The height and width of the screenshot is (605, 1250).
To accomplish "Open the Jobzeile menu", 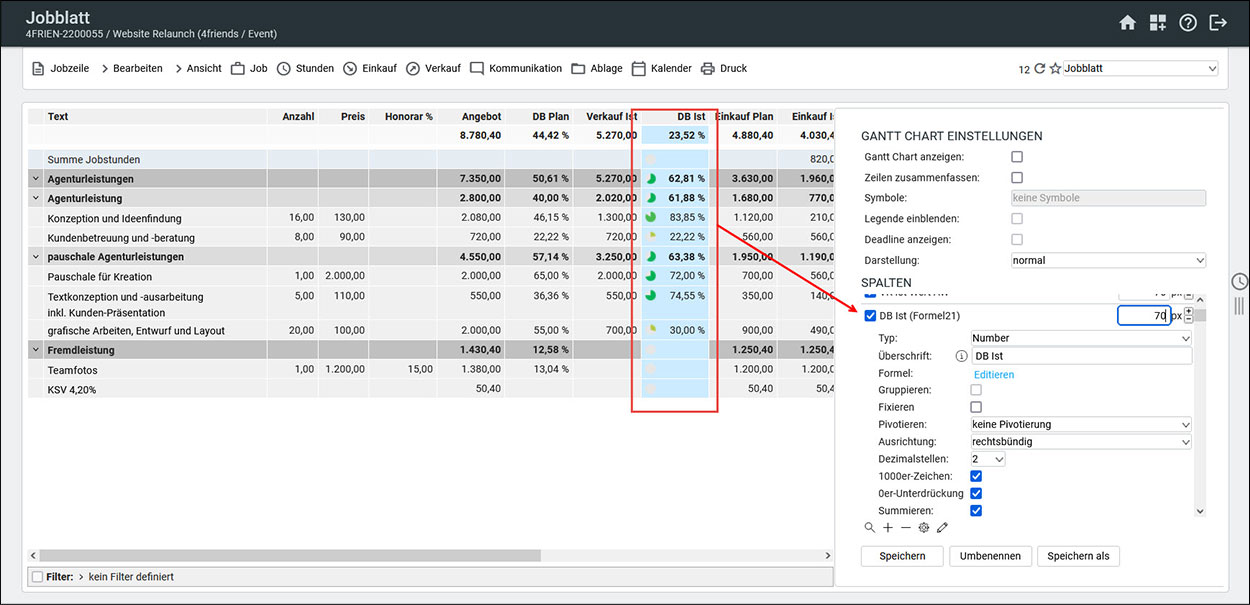I will (x=69, y=69).
